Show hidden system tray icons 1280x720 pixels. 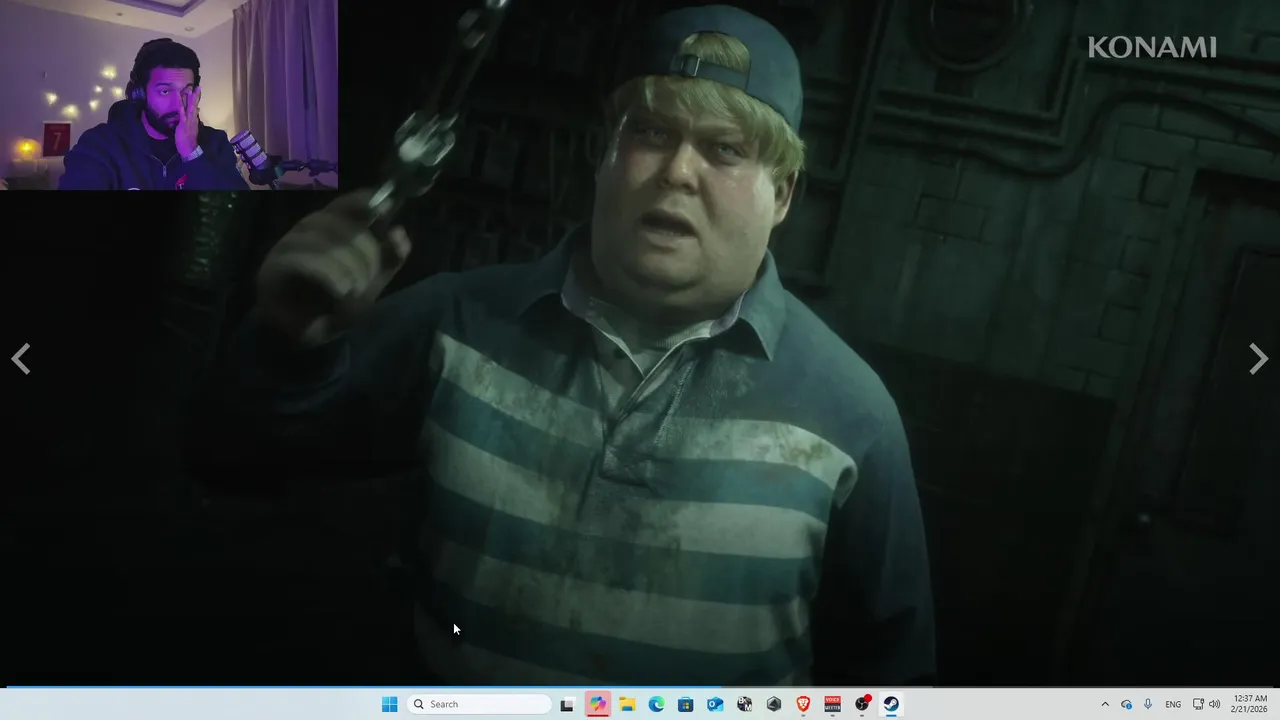tap(1105, 704)
